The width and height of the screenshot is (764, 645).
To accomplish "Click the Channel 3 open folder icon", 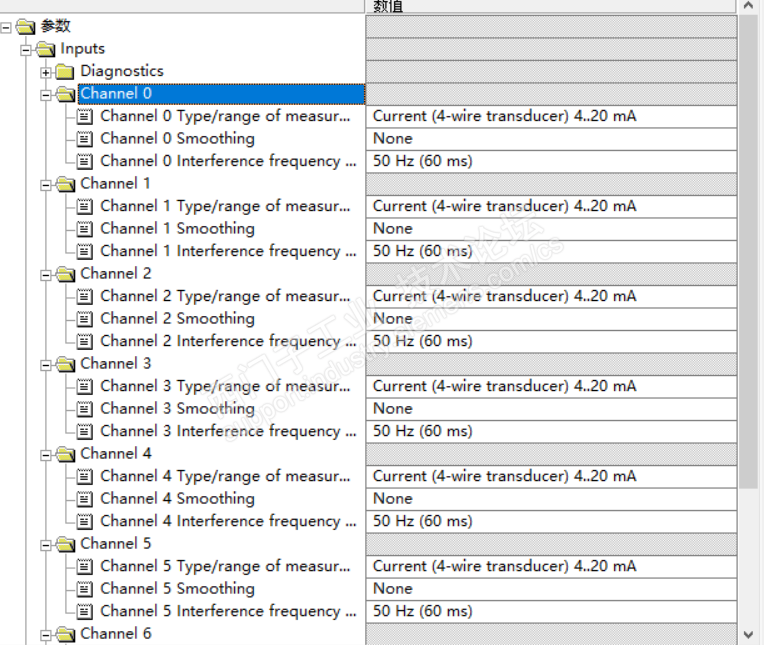I will (66, 364).
